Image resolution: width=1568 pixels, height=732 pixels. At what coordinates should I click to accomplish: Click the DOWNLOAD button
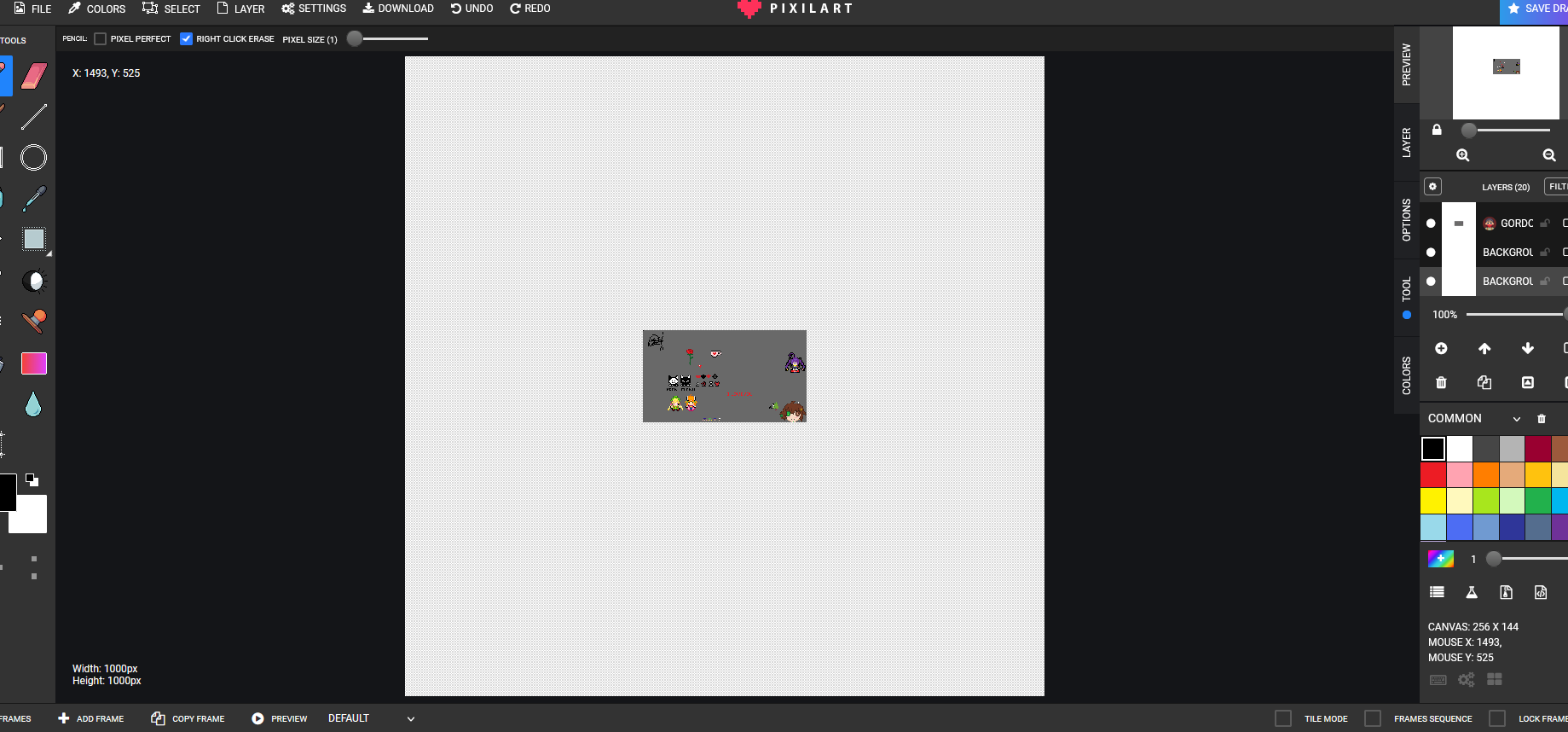398,9
